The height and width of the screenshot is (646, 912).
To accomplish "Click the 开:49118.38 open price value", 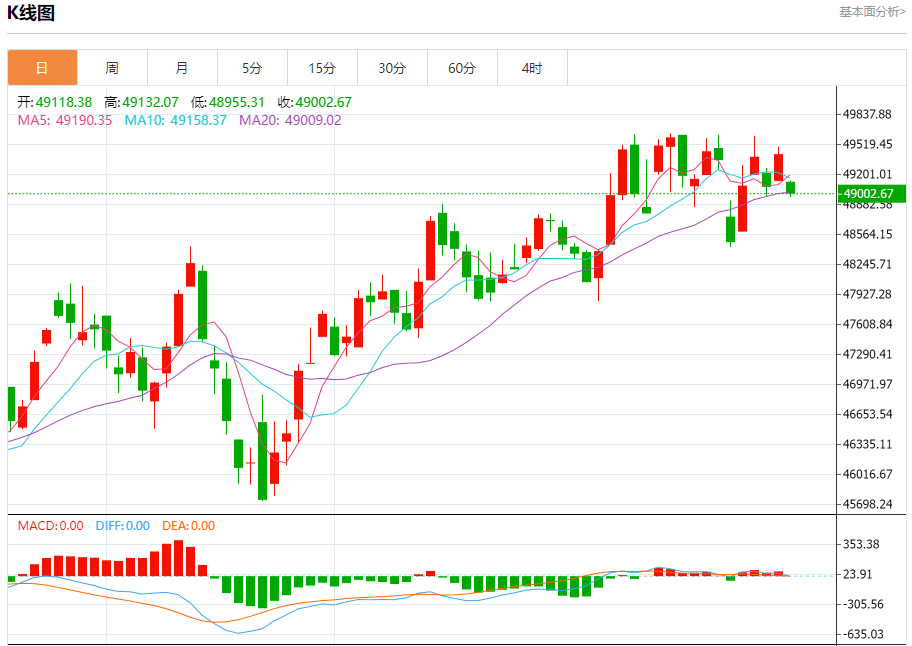I will [x=55, y=102].
